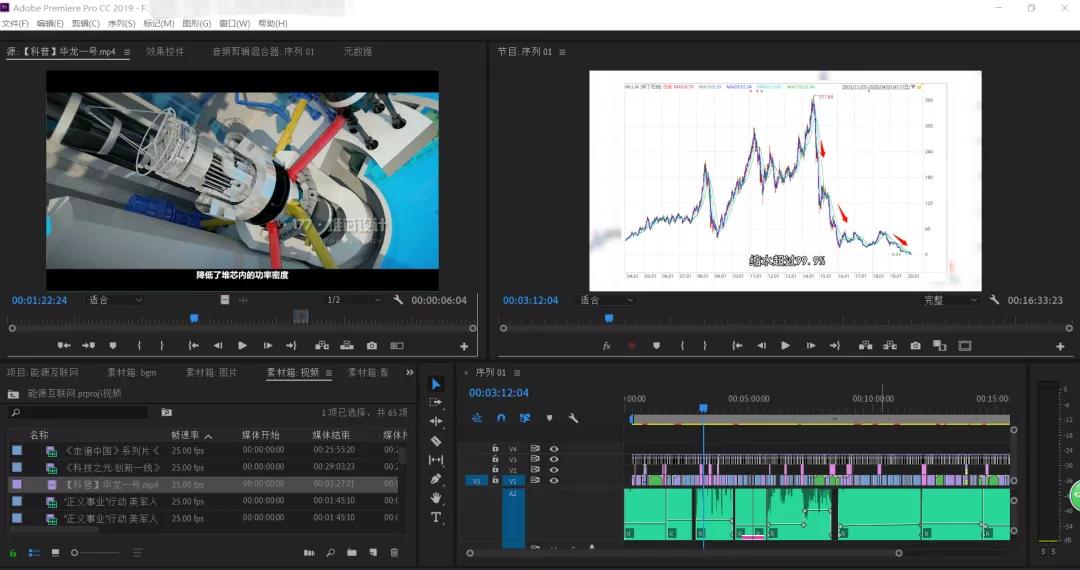Step back one frame in Source monitor
Screen dimensions: 1080x570
point(218,346)
